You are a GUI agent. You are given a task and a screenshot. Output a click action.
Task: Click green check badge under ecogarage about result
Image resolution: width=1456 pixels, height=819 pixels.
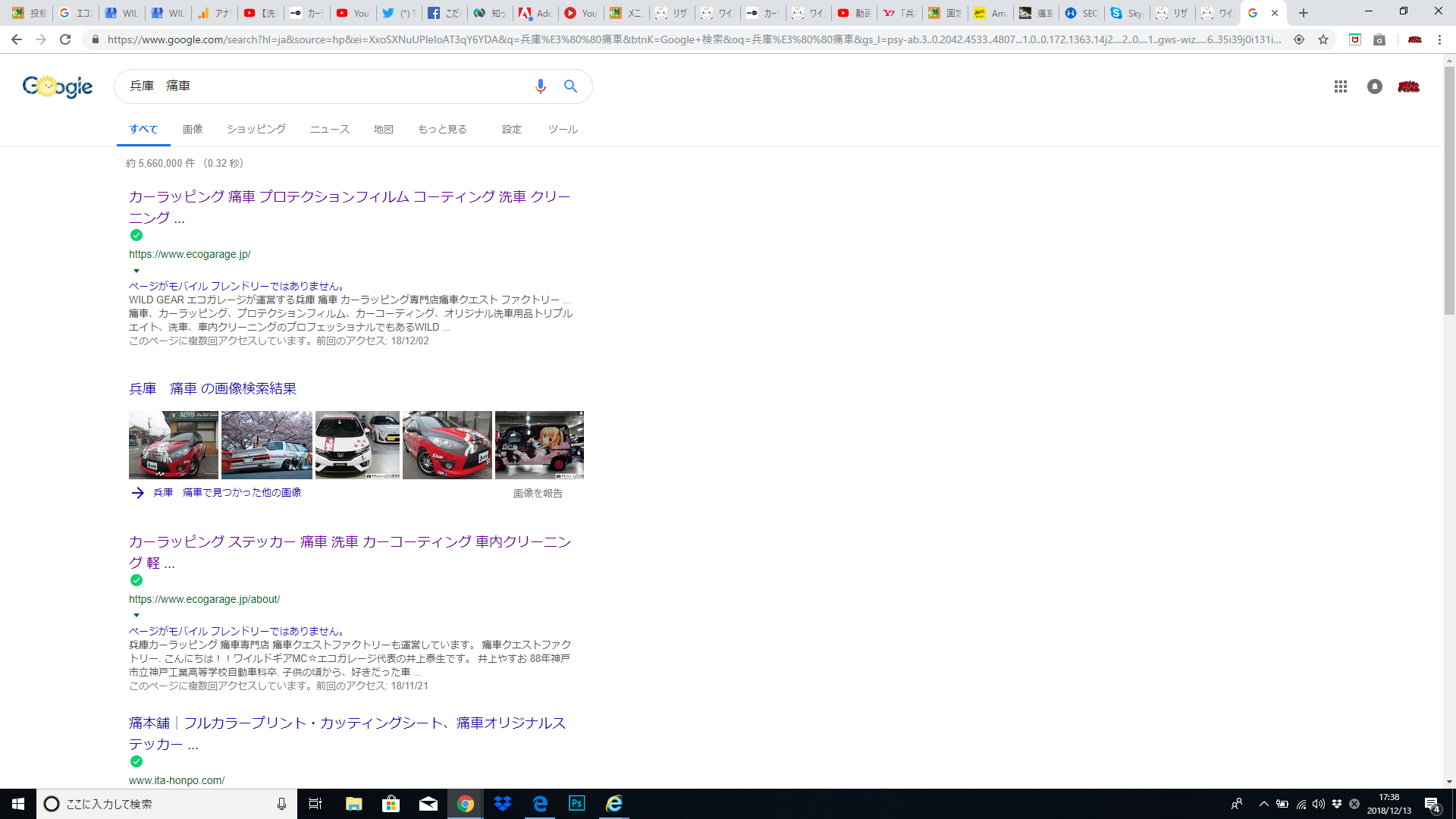click(x=136, y=580)
